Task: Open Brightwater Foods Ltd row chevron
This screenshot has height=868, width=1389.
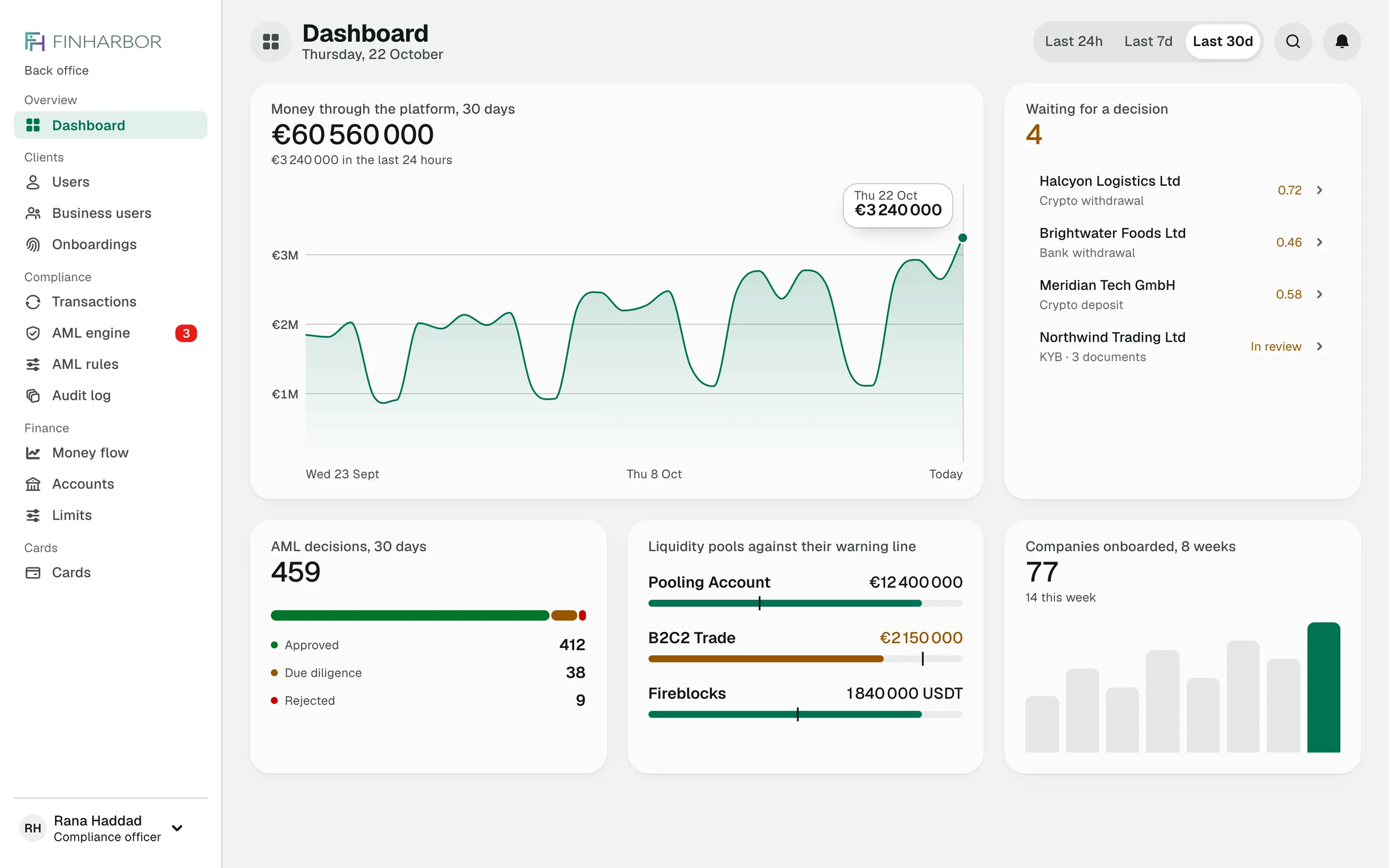Action: pos(1320,242)
